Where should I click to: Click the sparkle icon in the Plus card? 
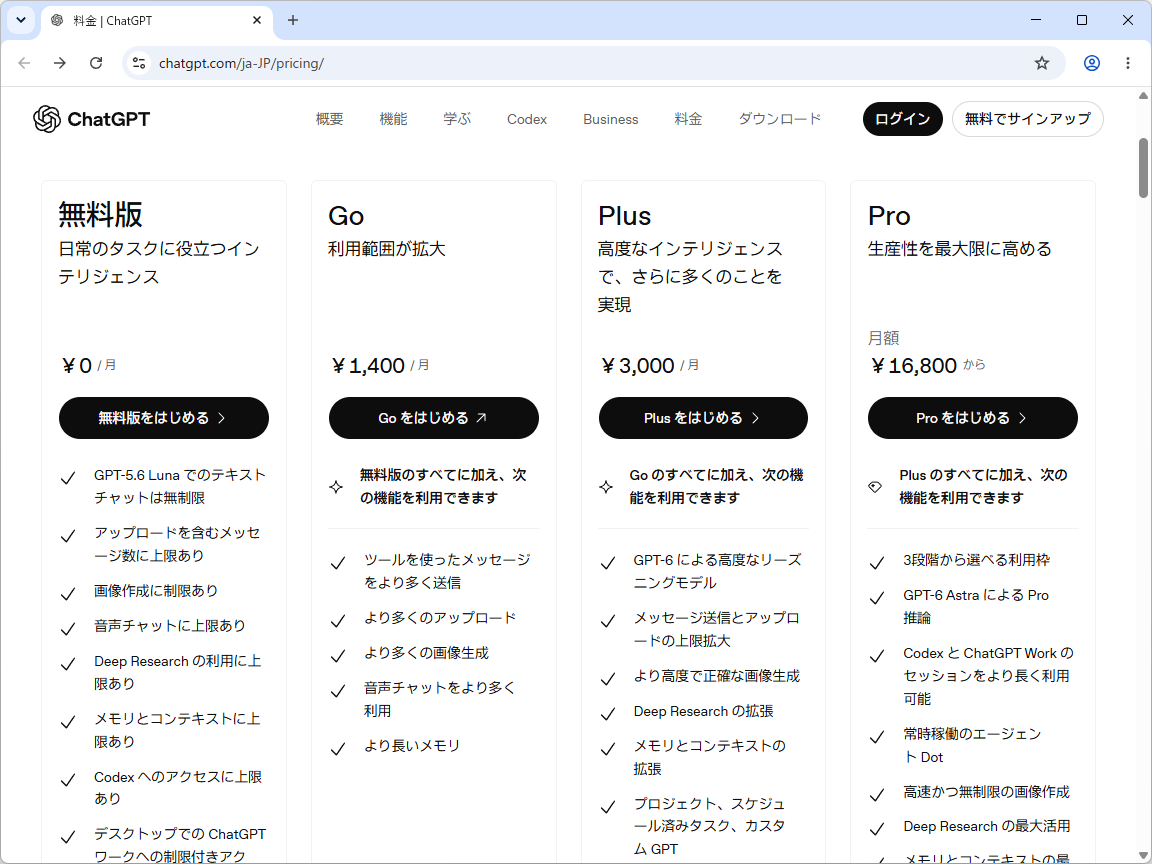pos(606,486)
